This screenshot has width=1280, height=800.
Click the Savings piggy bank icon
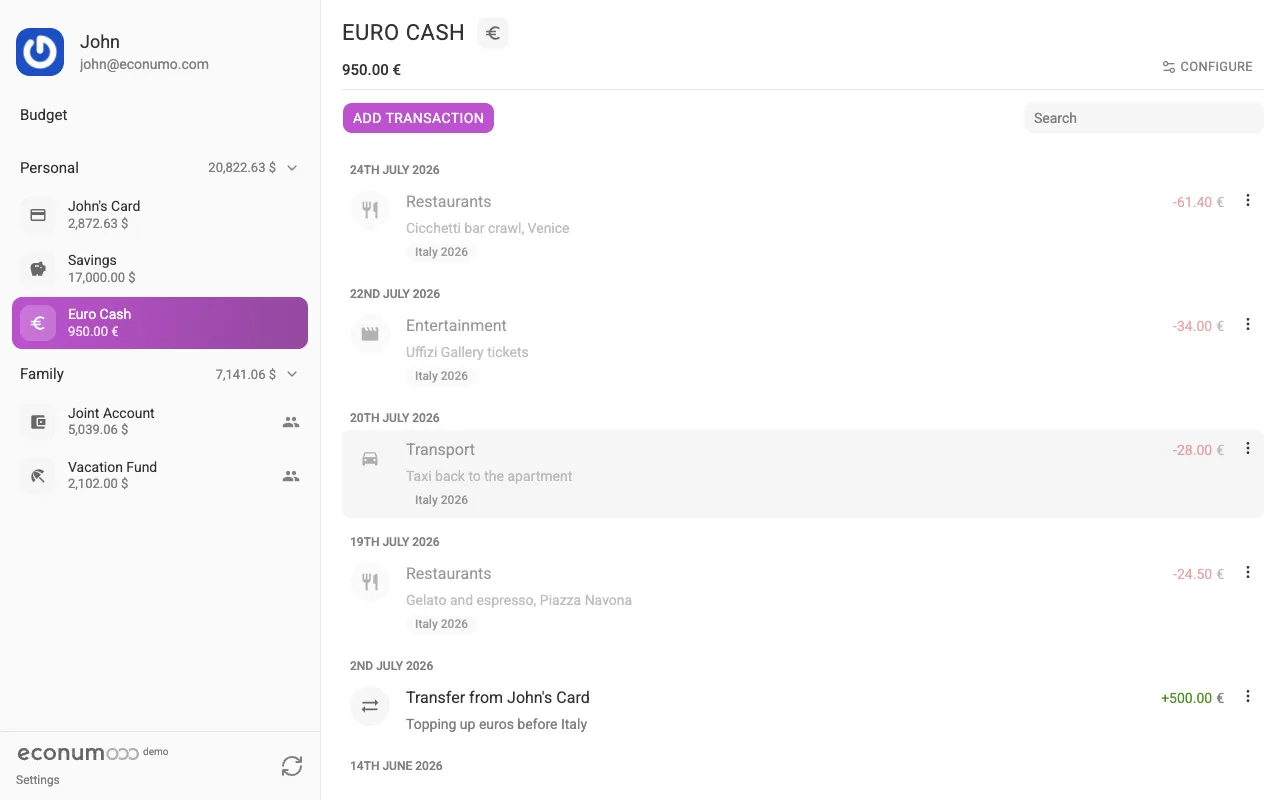coord(38,269)
